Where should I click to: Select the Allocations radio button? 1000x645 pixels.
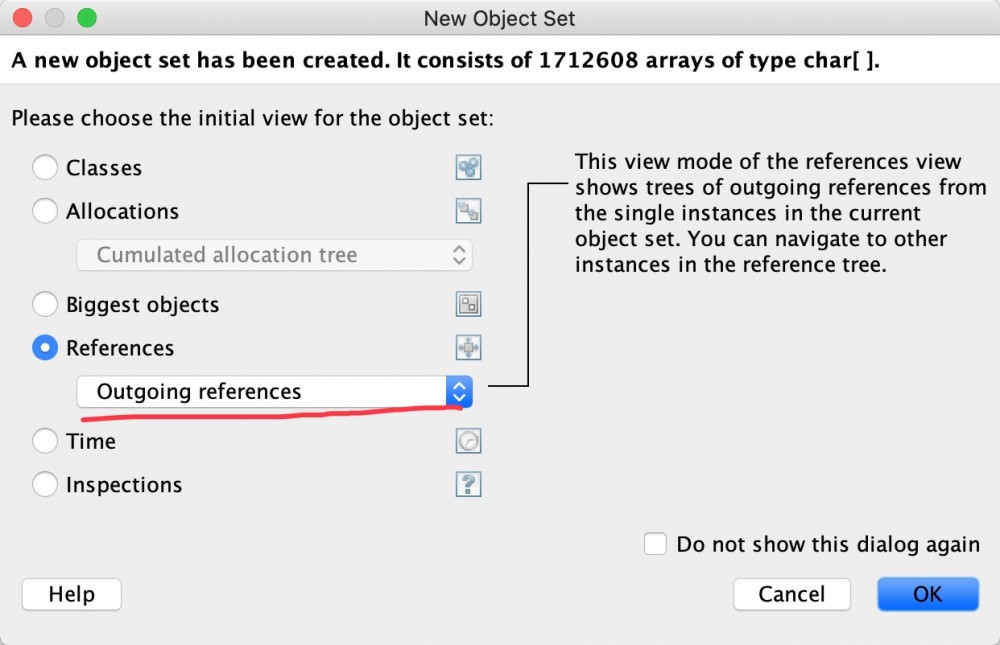click(45, 211)
